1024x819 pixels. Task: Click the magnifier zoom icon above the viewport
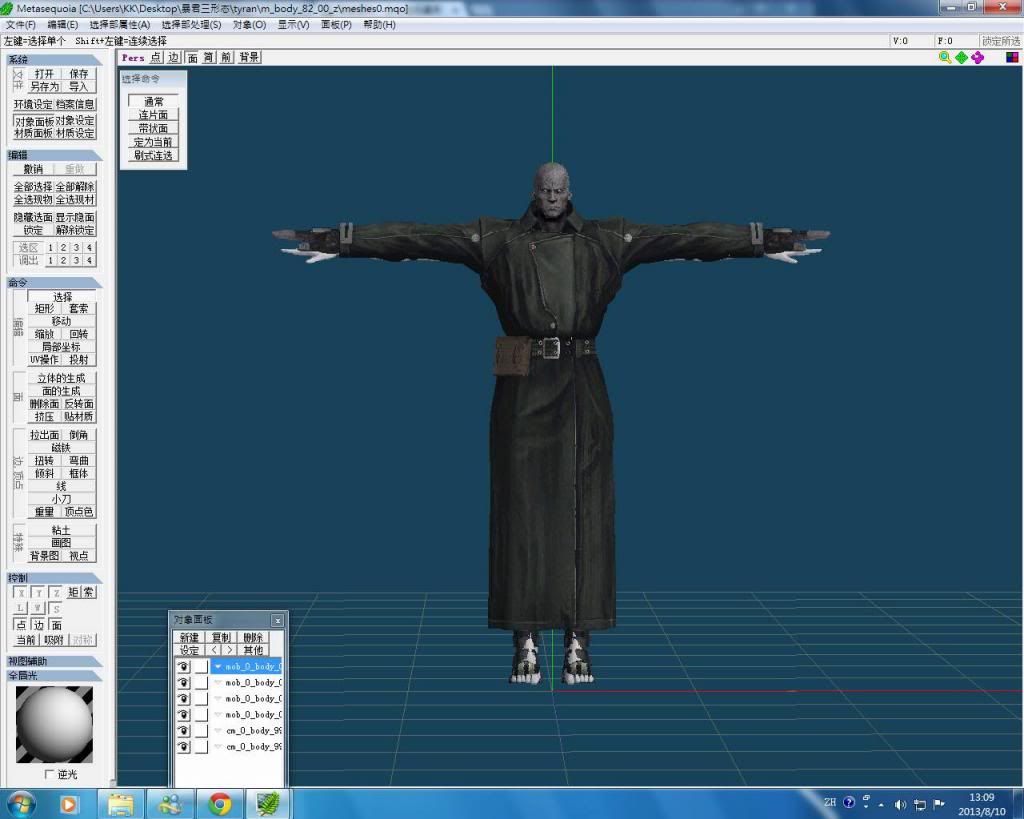pyautogui.click(x=944, y=57)
